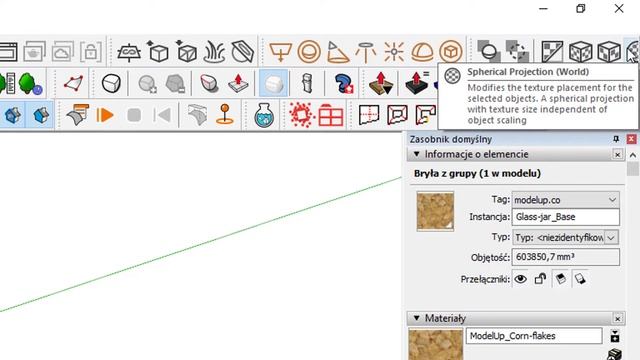Viewport: 640px width, 360px height.
Task: Pin the Zasobnik domyślny tray
Action: pyautogui.click(x=616, y=139)
